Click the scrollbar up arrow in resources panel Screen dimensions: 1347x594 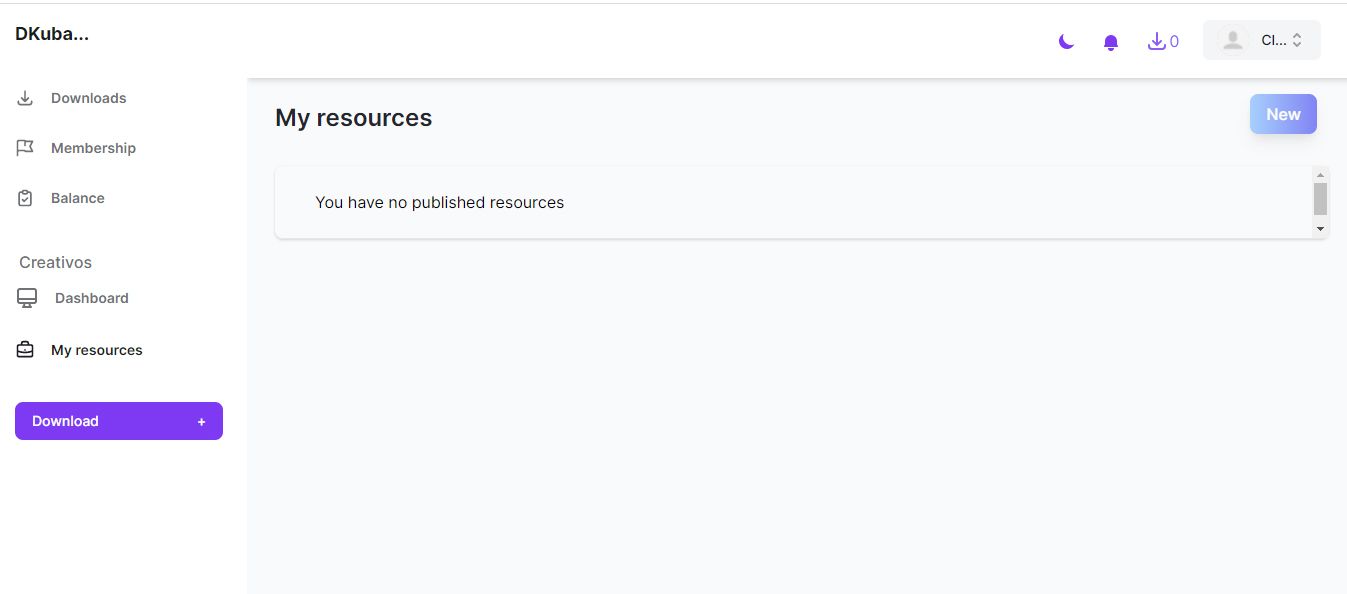tap(1320, 176)
